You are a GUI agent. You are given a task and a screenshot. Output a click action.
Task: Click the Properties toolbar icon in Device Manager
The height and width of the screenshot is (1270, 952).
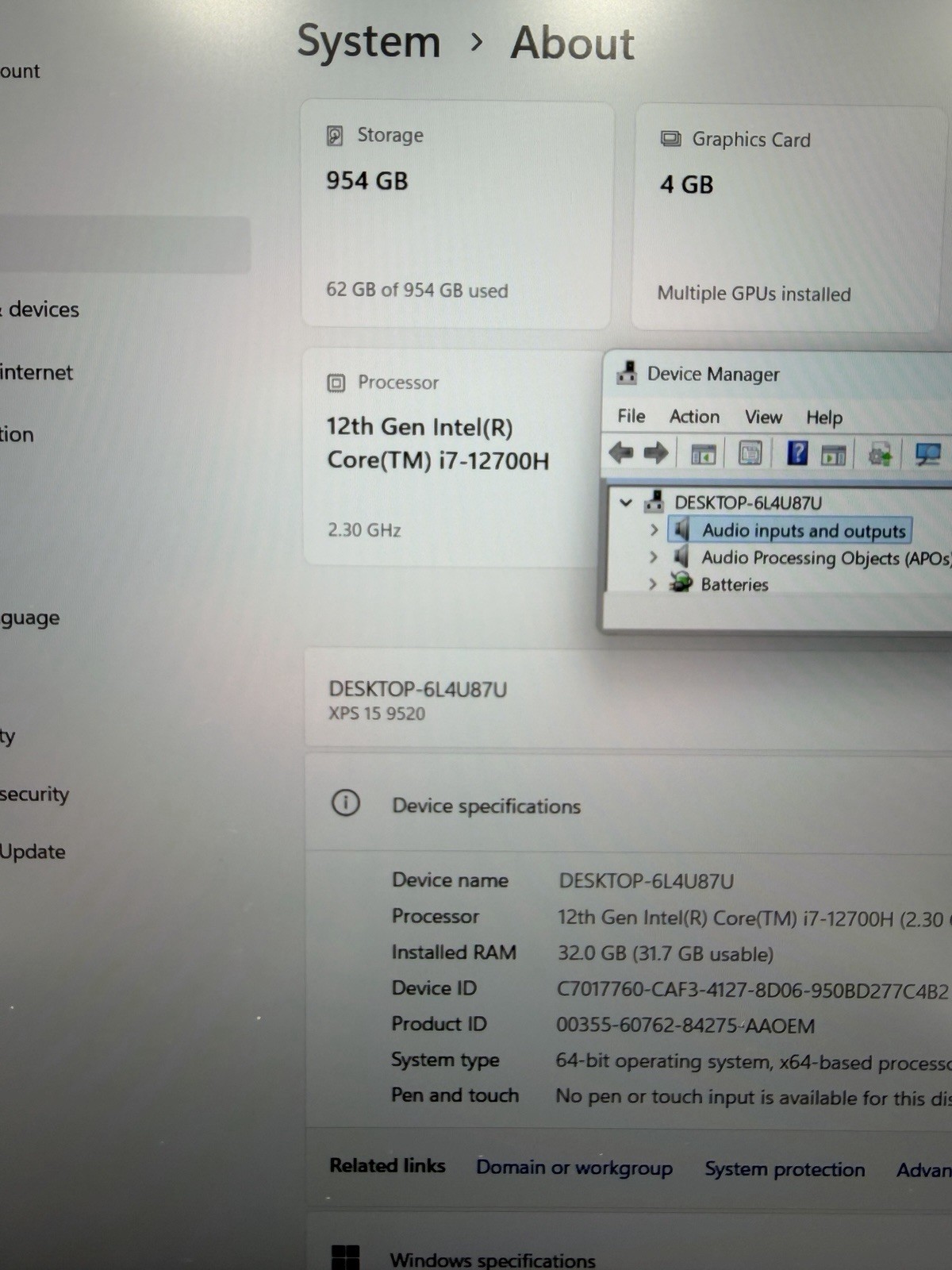point(750,454)
